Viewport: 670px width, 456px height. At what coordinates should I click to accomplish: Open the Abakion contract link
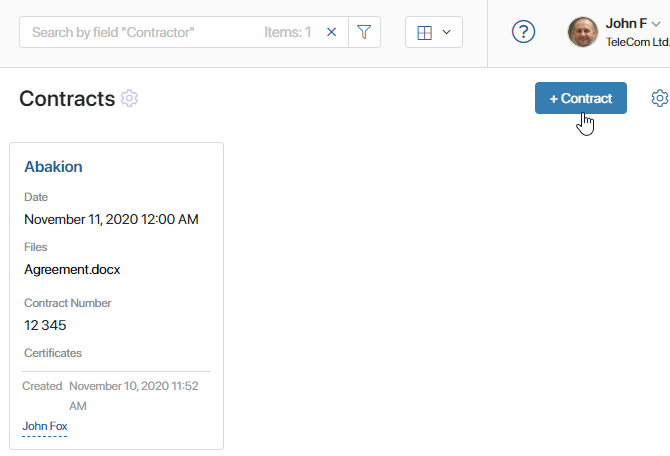click(53, 167)
